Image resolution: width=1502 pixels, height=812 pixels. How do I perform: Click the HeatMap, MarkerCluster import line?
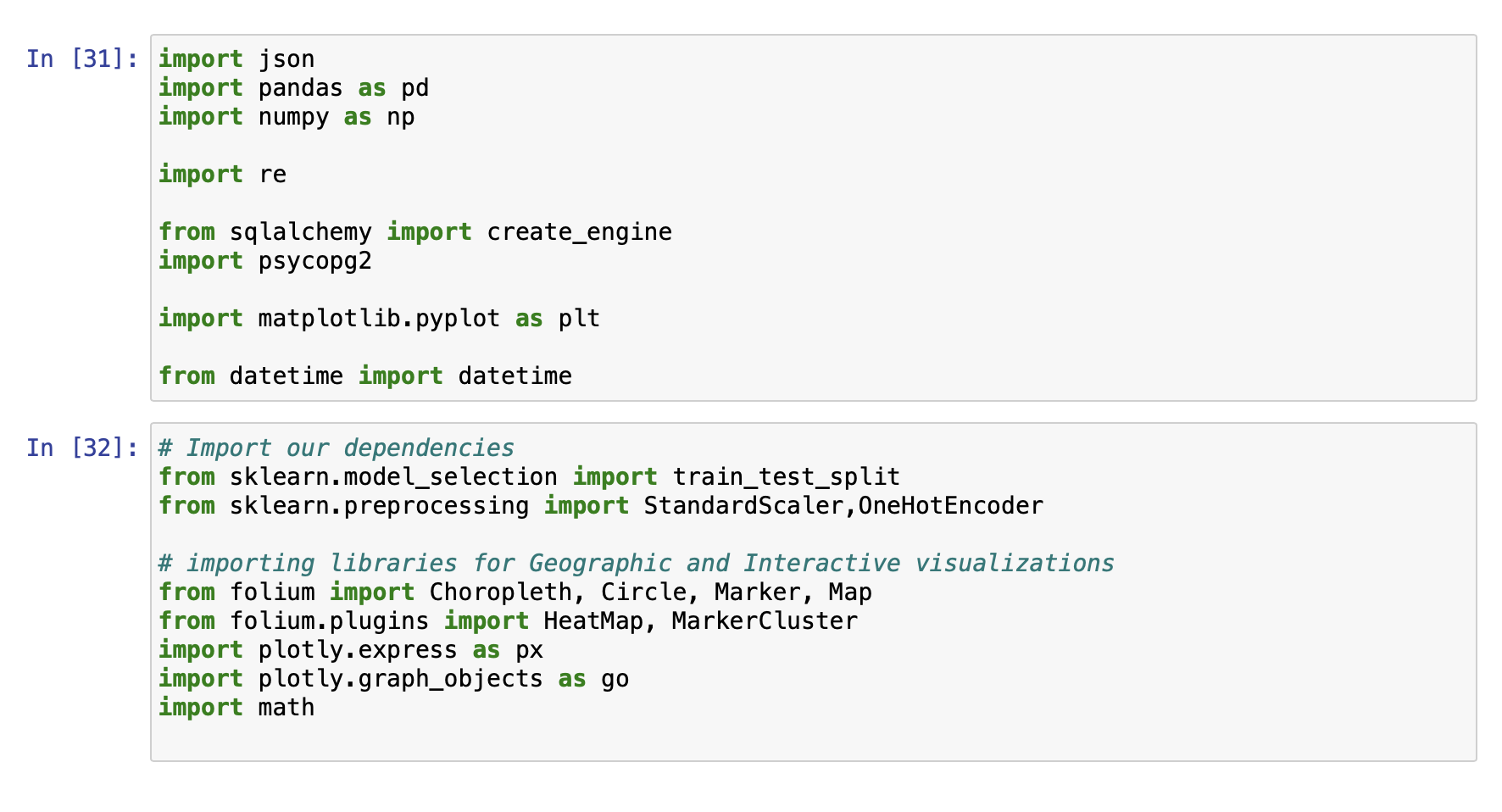pyautogui.click(x=508, y=620)
